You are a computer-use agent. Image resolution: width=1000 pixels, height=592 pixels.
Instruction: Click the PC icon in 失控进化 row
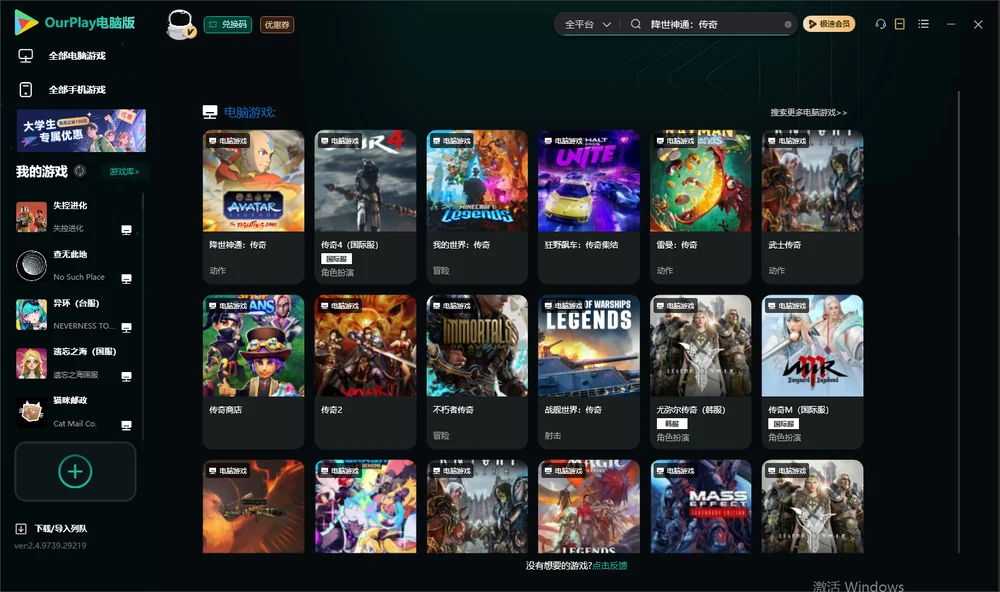click(x=126, y=230)
